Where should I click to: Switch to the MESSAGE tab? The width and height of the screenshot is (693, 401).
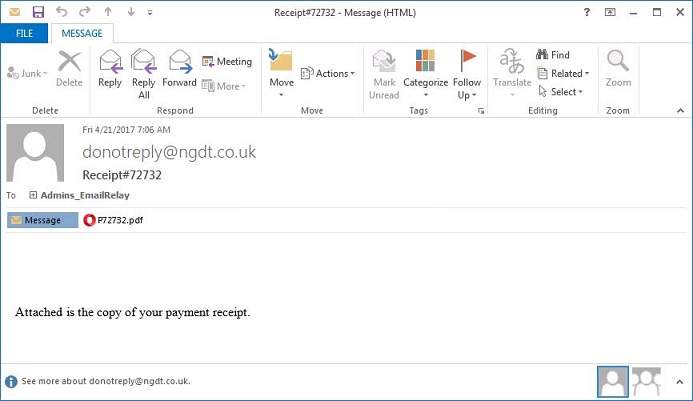tap(82, 34)
